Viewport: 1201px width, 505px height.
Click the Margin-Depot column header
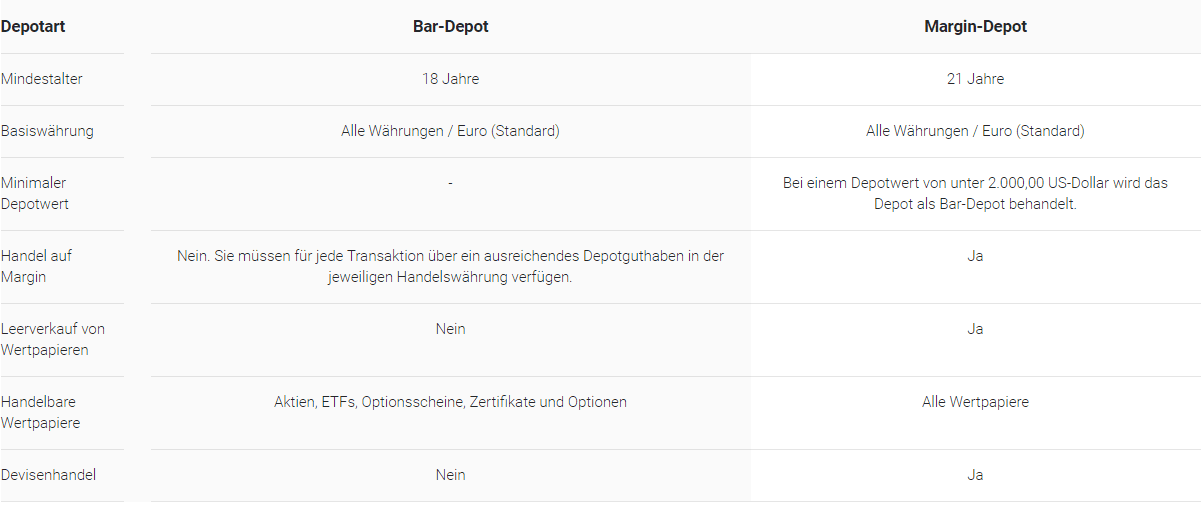[975, 27]
